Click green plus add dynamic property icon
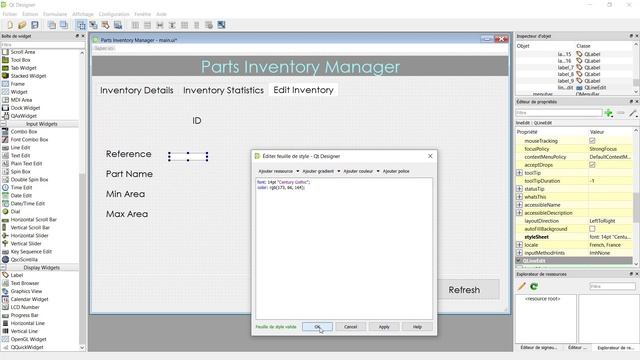This screenshot has width=640, height=360. tap(609, 113)
